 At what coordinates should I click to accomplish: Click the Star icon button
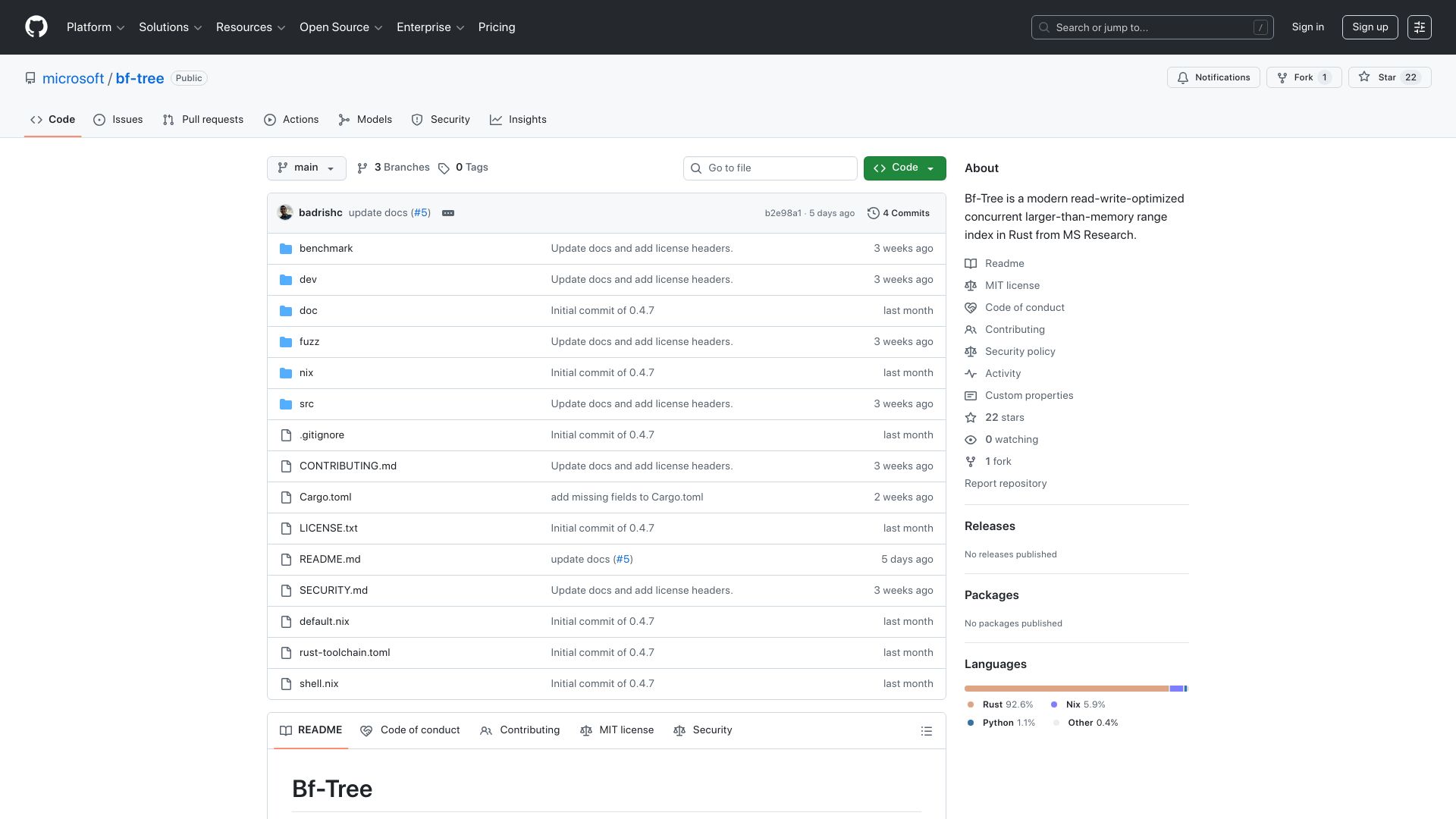tap(1389, 77)
